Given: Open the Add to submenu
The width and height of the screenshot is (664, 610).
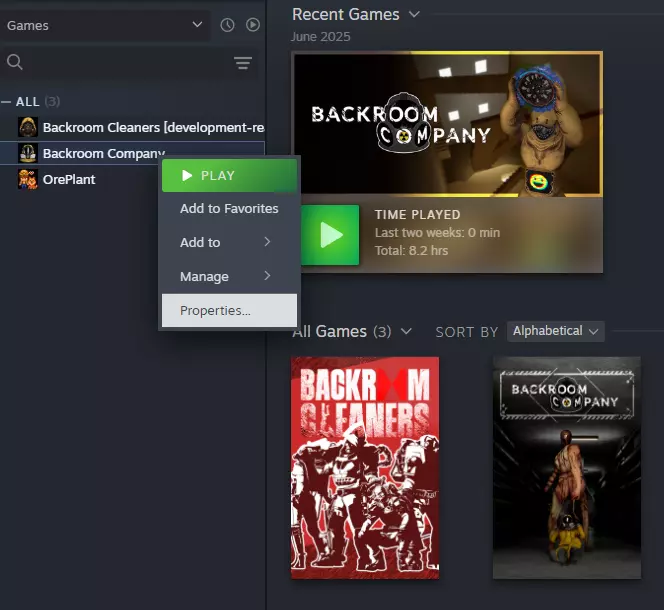Looking at the screenshot, I should click(229, 242).
